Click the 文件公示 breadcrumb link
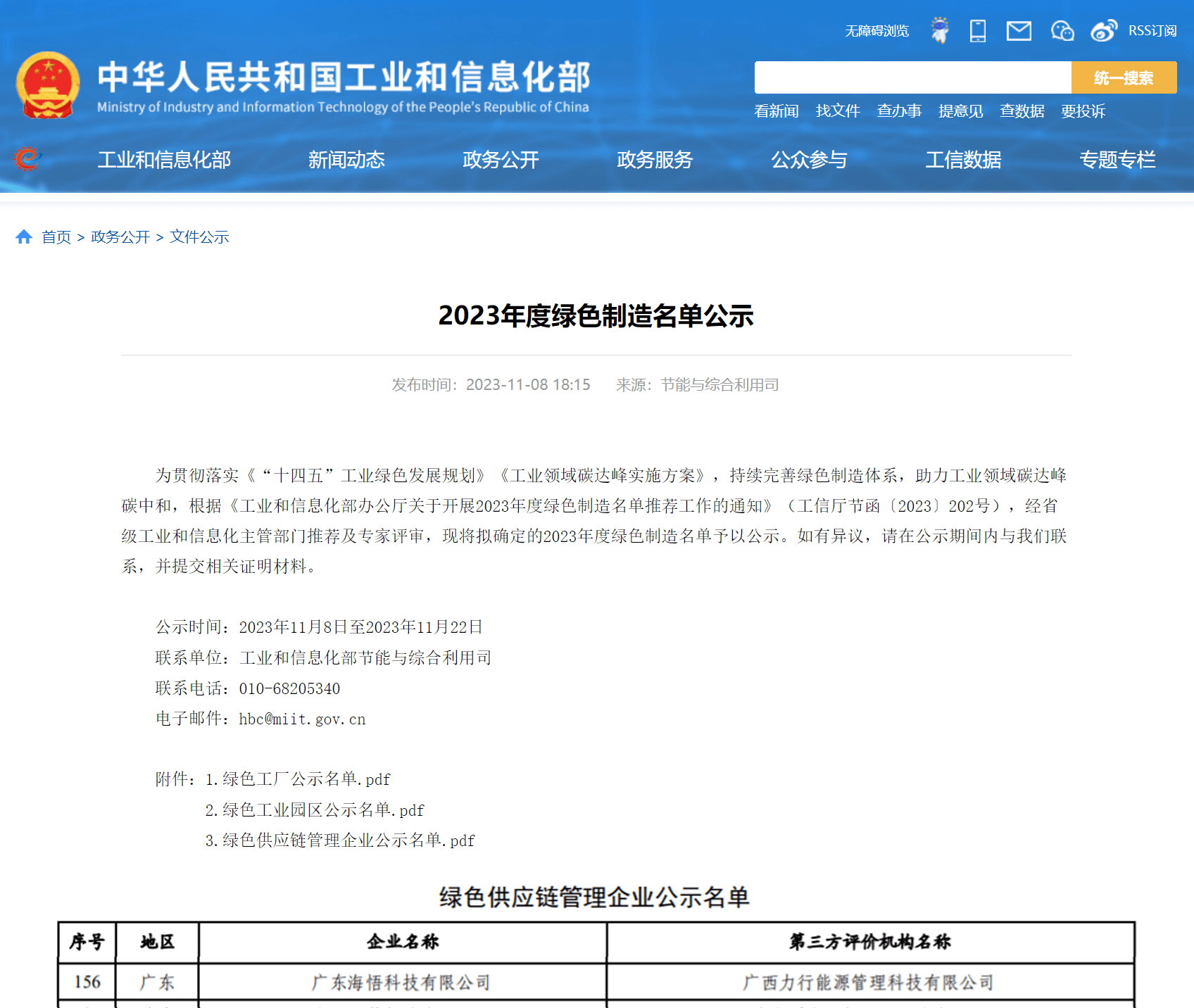Screen dimensions: 1194x1008 [199, 237]
